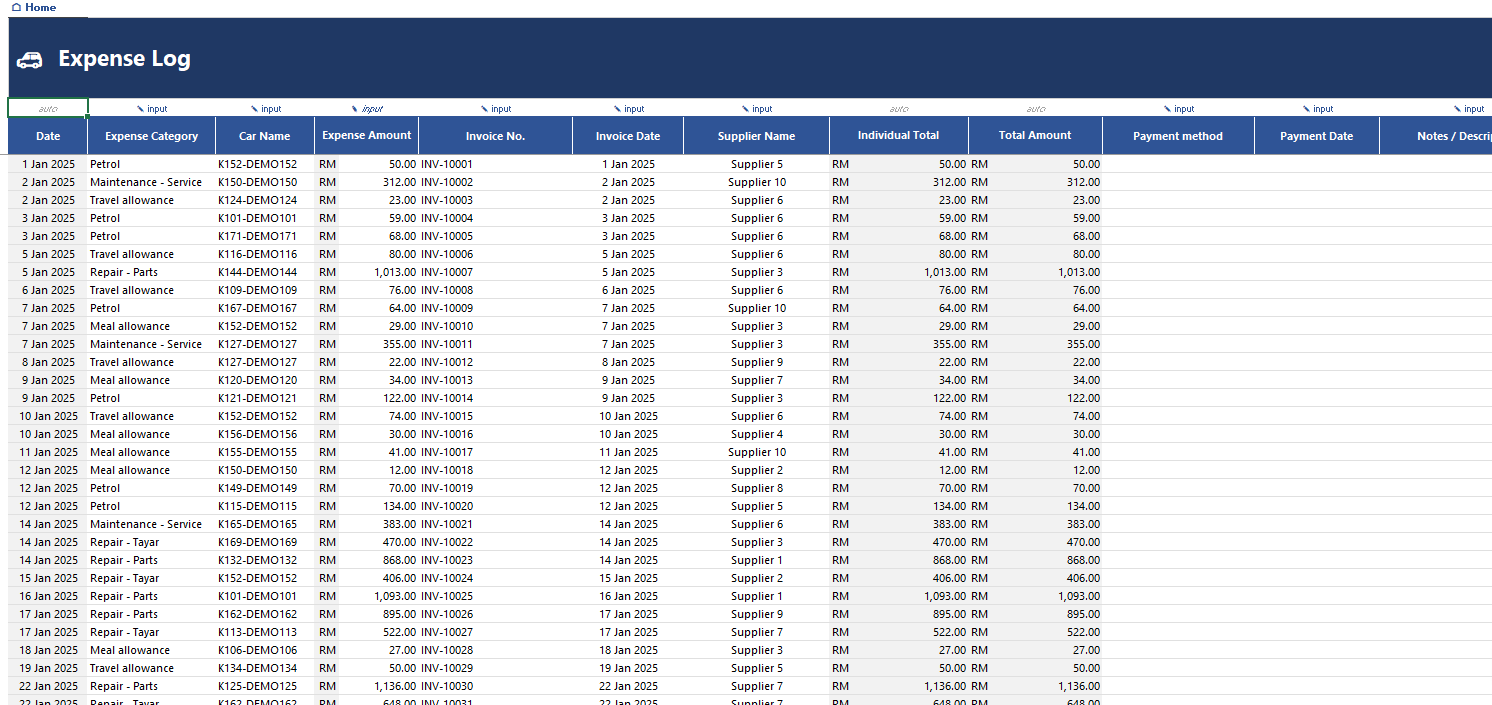Click Supplier 1 in INV-10023 row

point(757,560)
